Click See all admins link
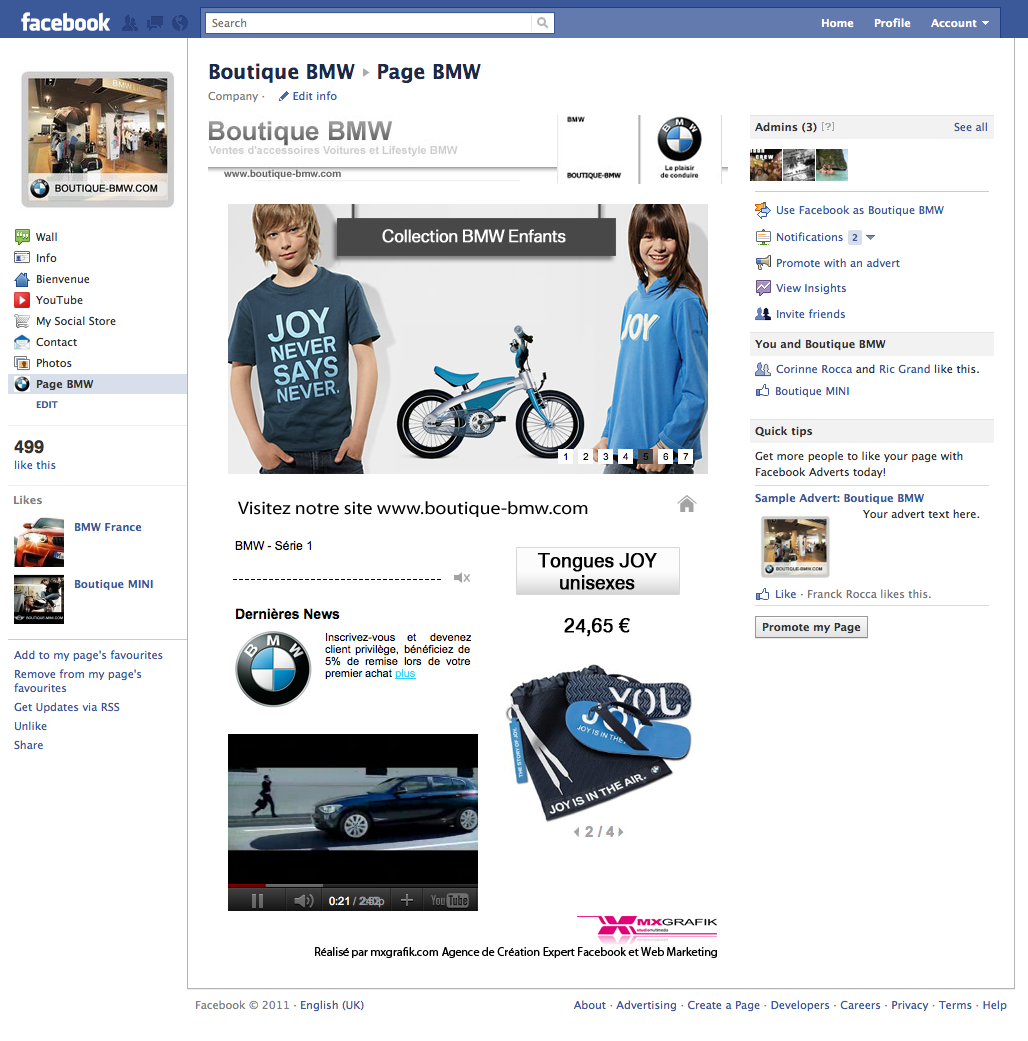The image size is (1028, 1041). click(x=970, y=127)
